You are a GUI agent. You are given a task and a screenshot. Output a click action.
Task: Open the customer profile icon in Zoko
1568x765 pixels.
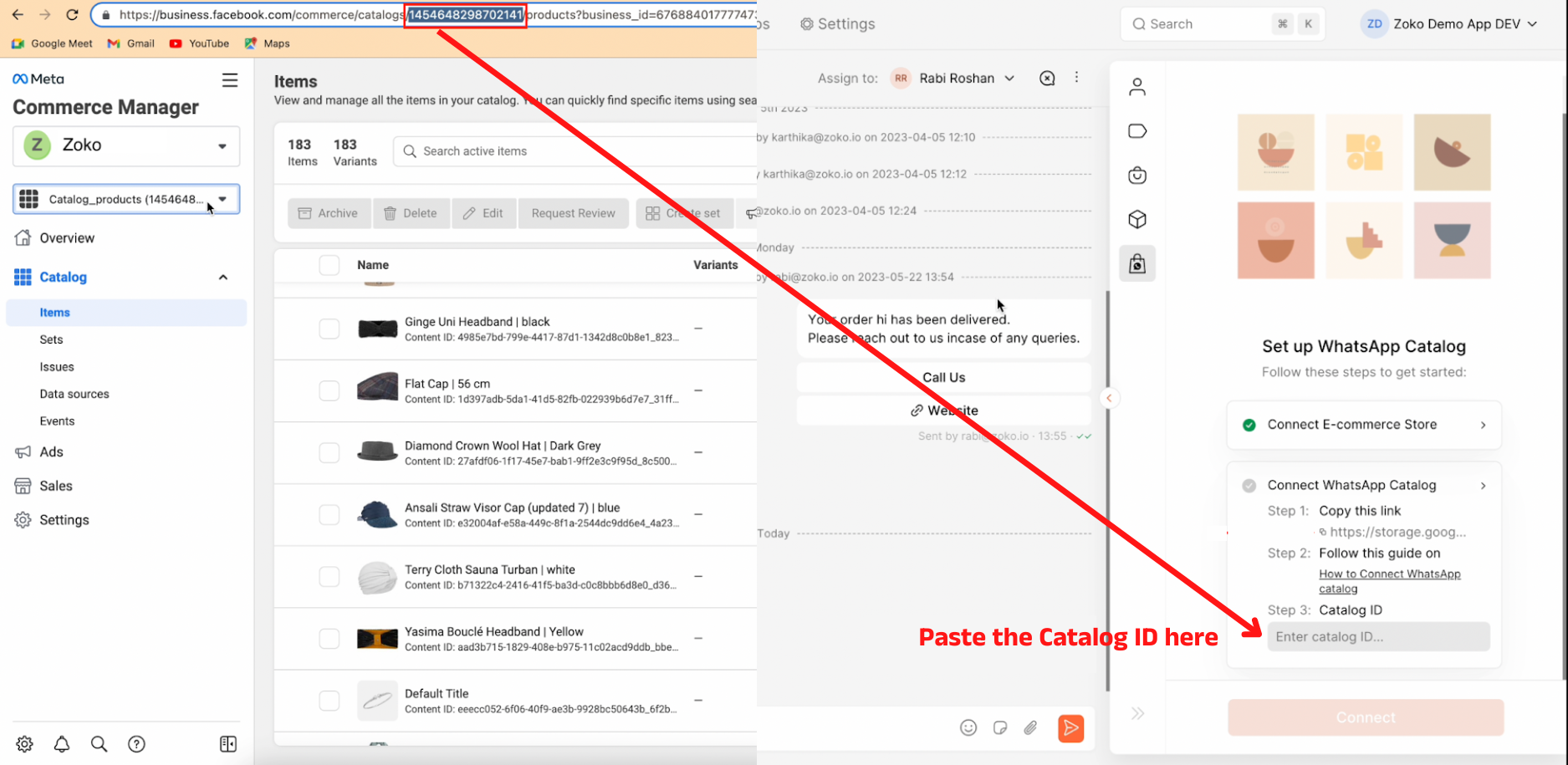point(1137,87)
